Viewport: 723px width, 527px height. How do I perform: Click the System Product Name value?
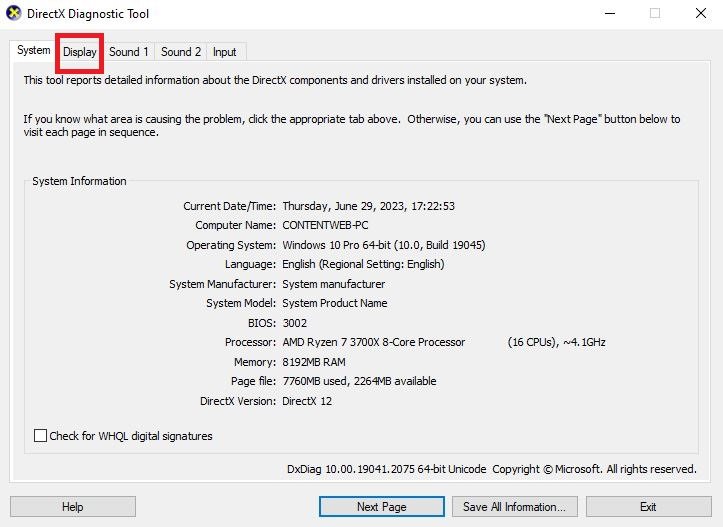click(x=335, y=303)
